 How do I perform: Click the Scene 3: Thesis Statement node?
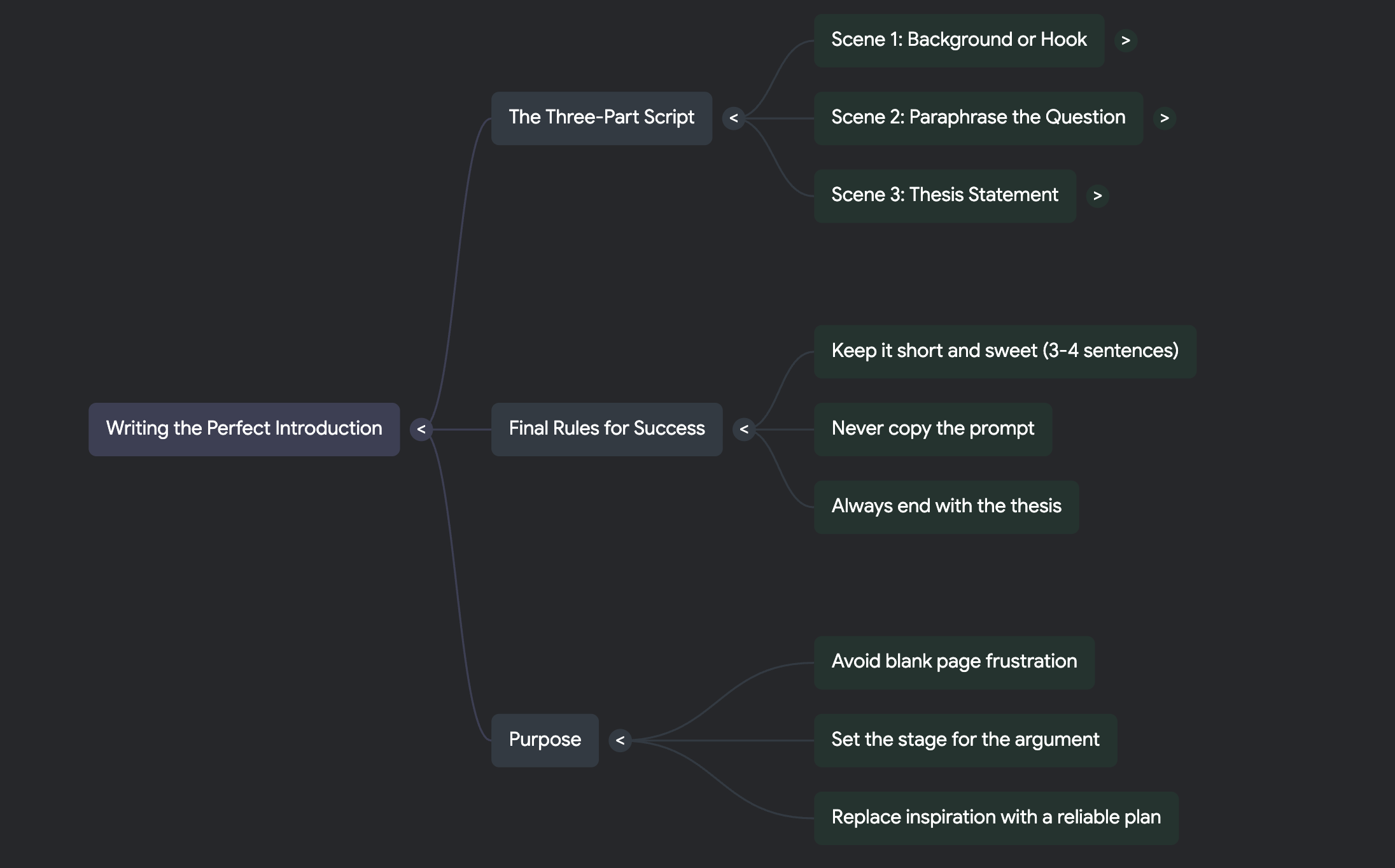pos(945,196)
